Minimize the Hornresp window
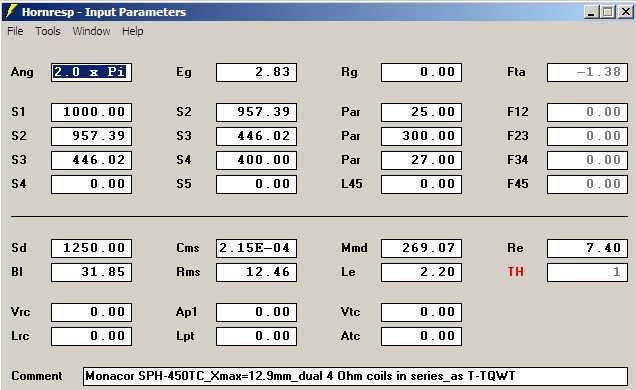Image resolution: width=636 pixels, height=390 pixels. click(591, 12)
